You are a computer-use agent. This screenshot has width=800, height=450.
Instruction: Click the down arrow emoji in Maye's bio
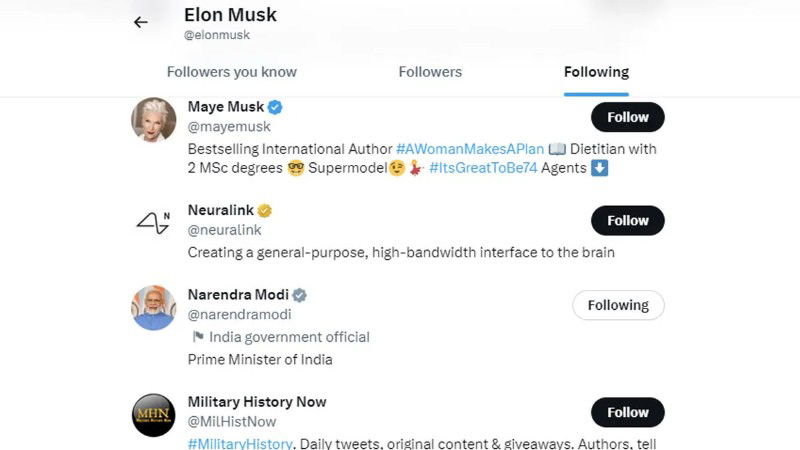(599, 168)
